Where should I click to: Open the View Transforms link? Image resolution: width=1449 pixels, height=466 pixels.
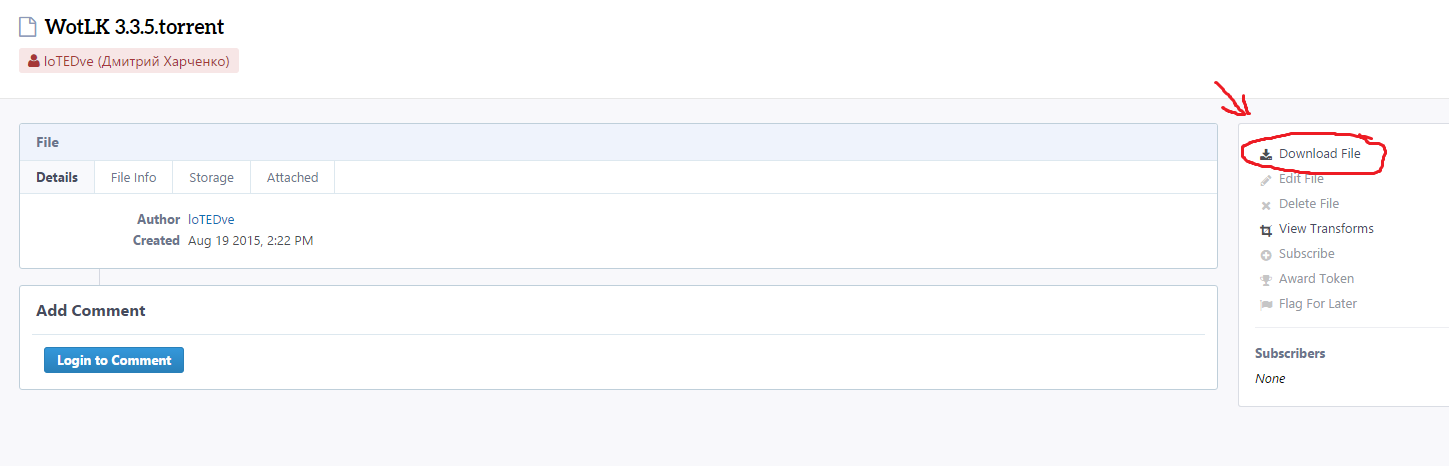(1326, 229)
